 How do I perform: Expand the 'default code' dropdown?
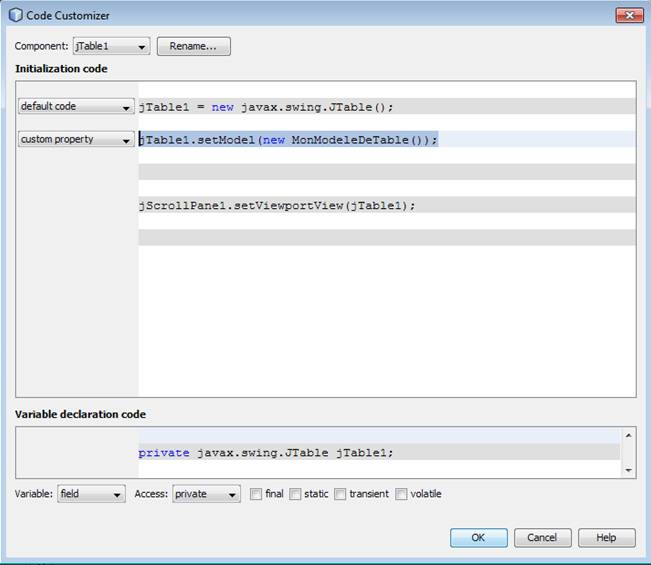click(x=76, y=107)
